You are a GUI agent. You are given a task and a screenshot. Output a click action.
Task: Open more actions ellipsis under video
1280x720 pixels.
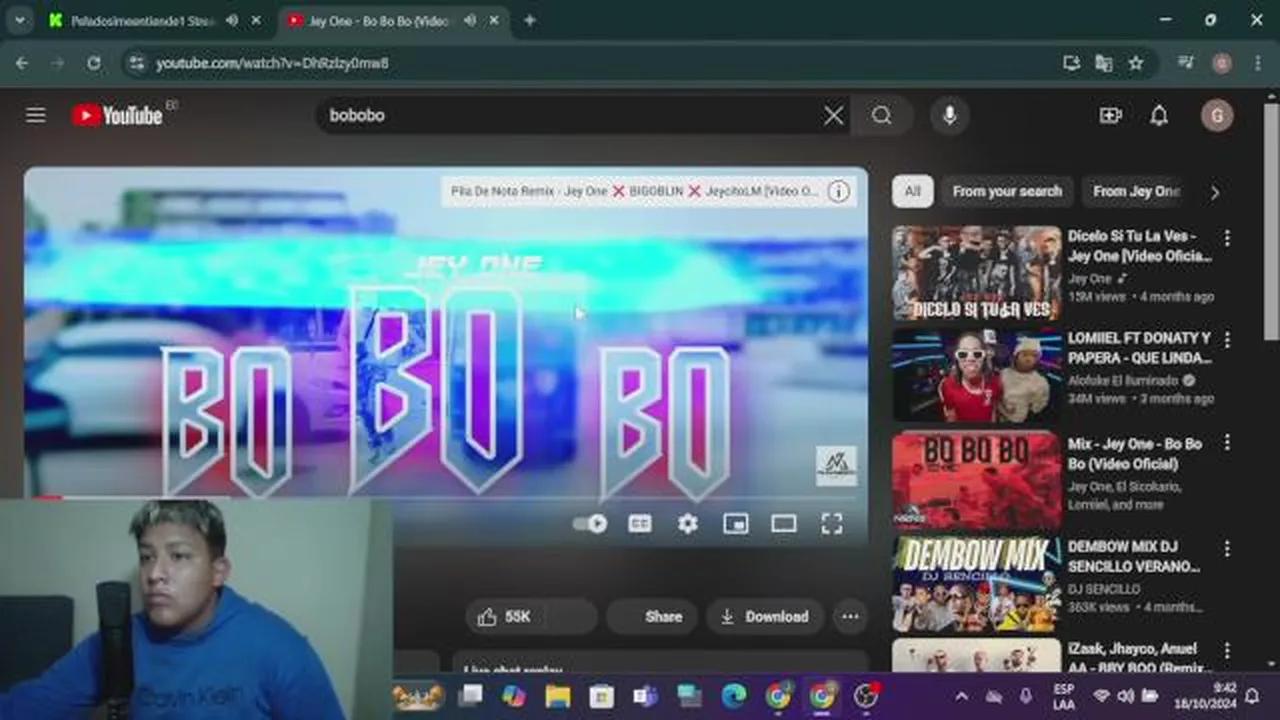850,617
